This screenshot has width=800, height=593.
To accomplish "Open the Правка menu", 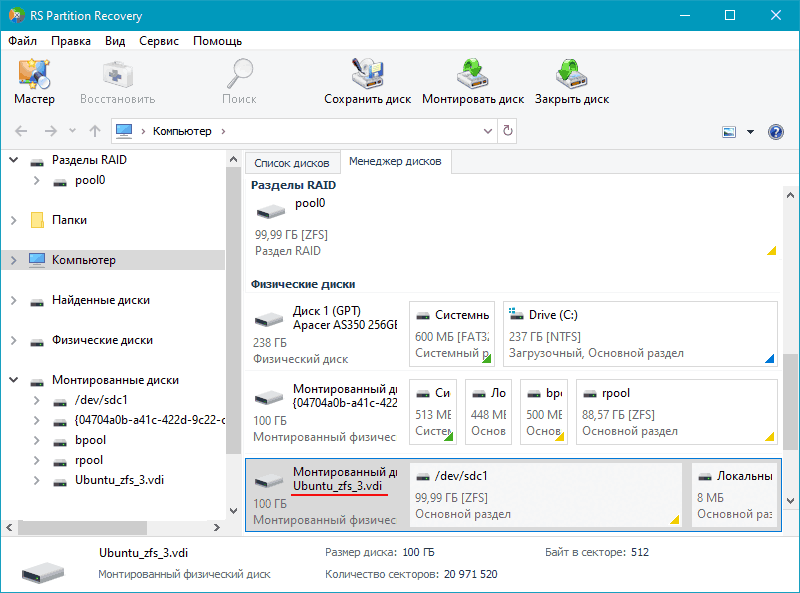I will [71, 41].
